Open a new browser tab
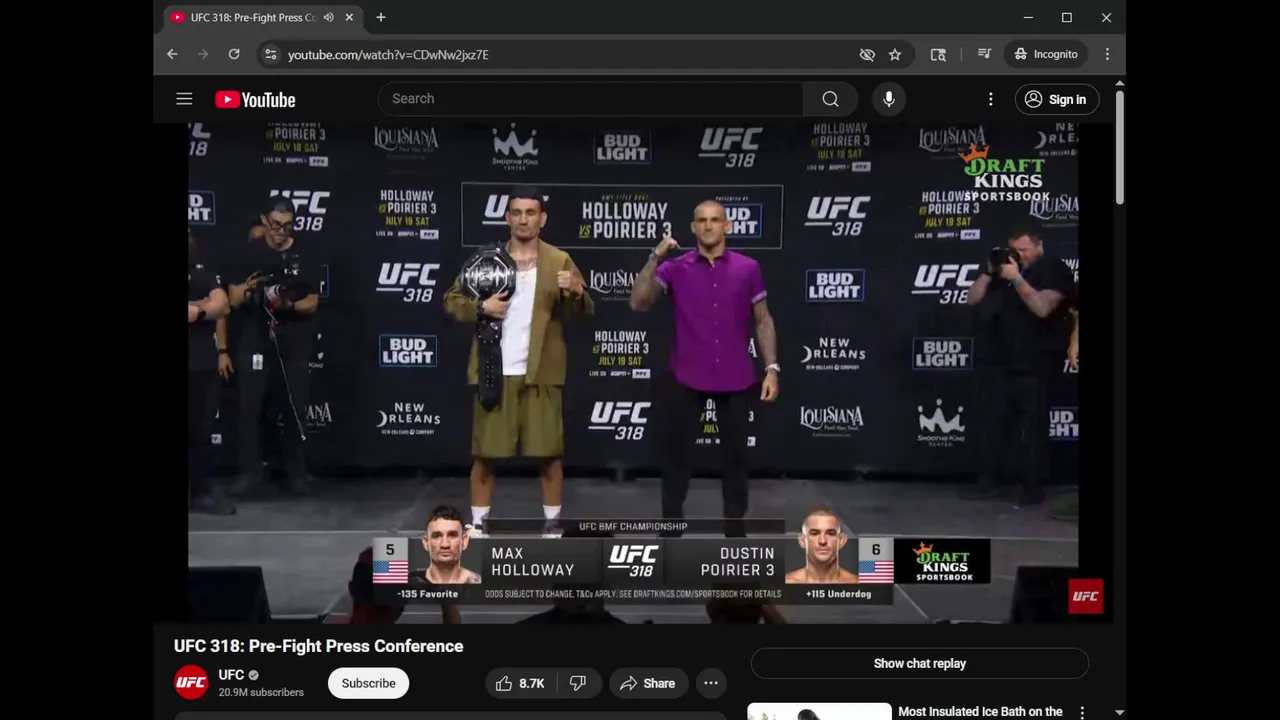The width and height of the screenshot is (1280, 720). tap(381, 17)
